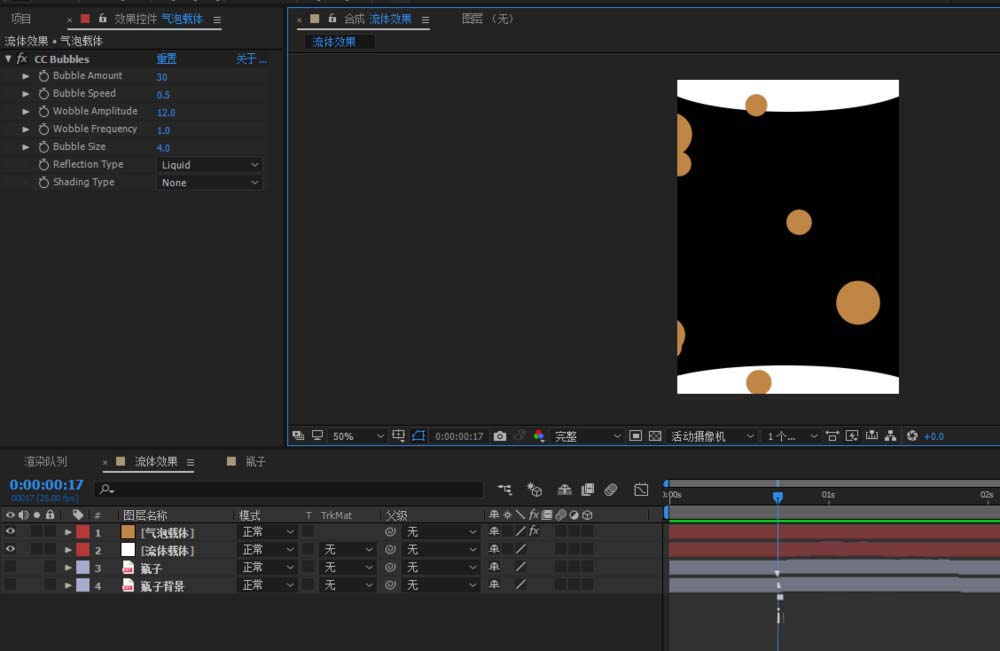Click 重置 to reset CC Bubbles
The width and height of the screenshot is (1000, 651).
coord(166,59)
